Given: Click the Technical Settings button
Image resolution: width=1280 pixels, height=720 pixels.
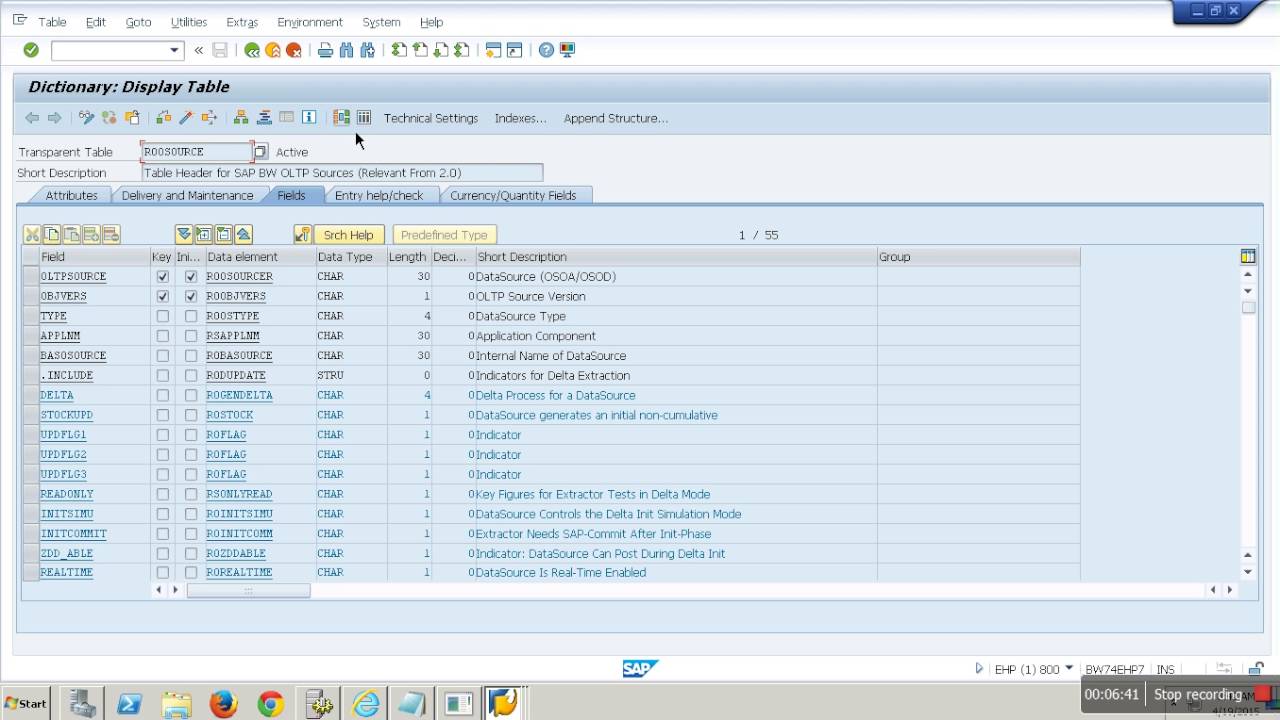Looking at the screenshot, I should (x=431, y=118).
